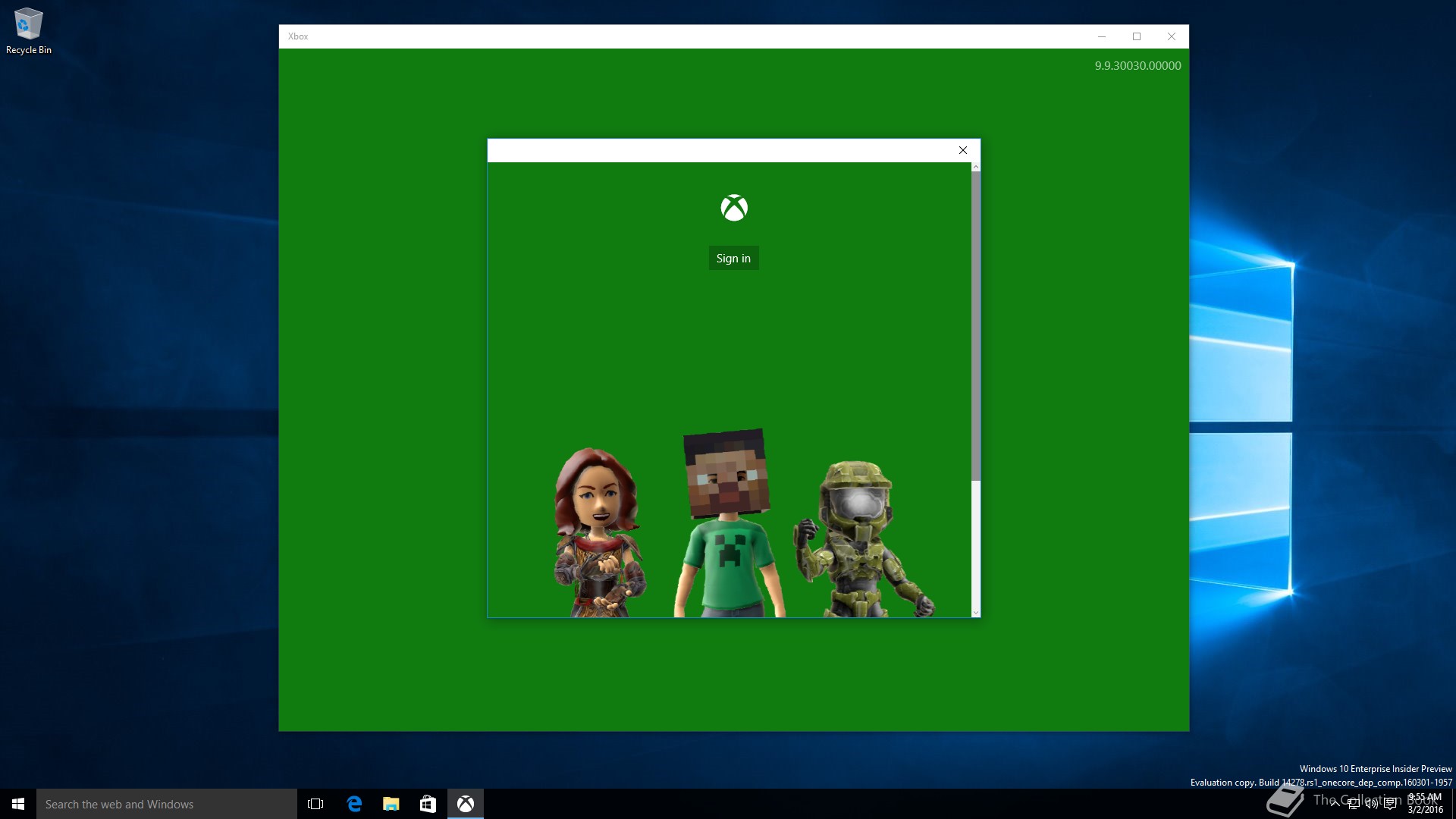Click the scroll-down arrow of the dialog scrollbar
Viewport: 1456px width, 819px height.
click(976, 613)
